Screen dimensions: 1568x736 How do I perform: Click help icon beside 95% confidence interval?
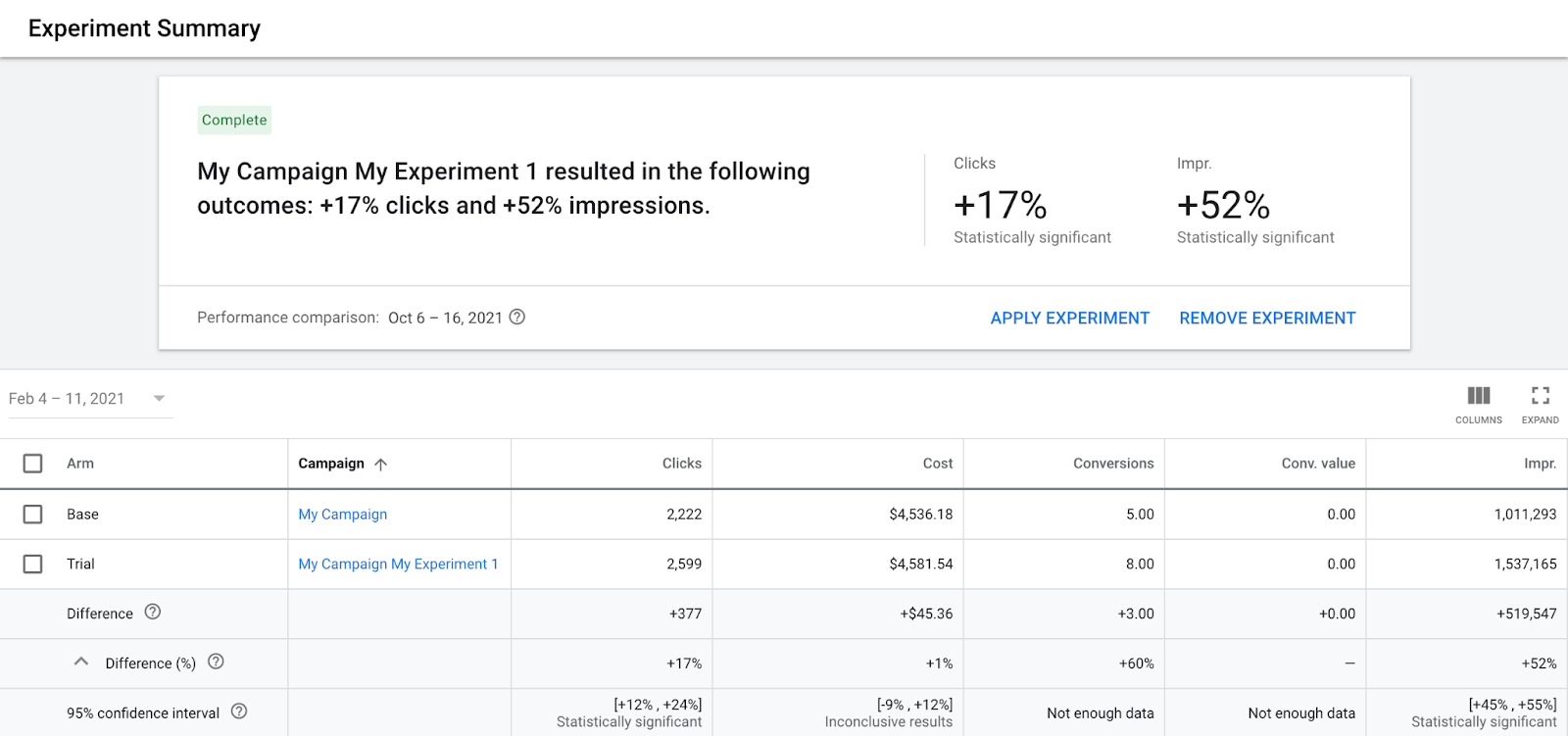(x=239, y=711)
